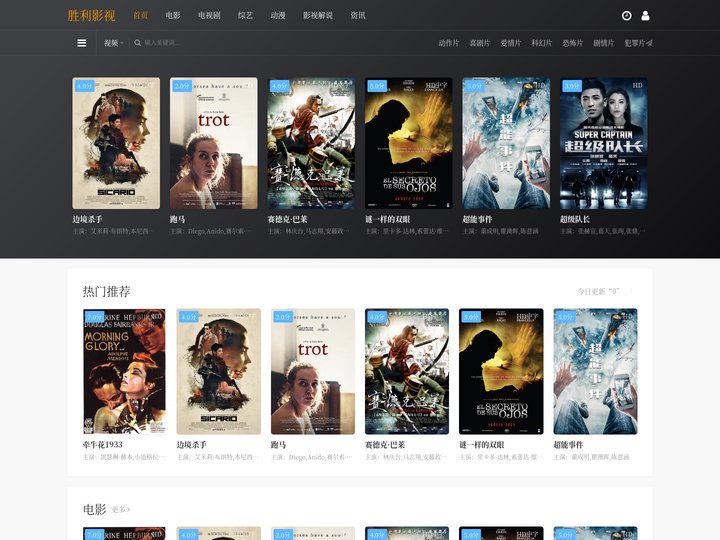This screenshot has width=720, height=540.
Task: Open the 动漫 nav menu item
Action: pos(278,15)
